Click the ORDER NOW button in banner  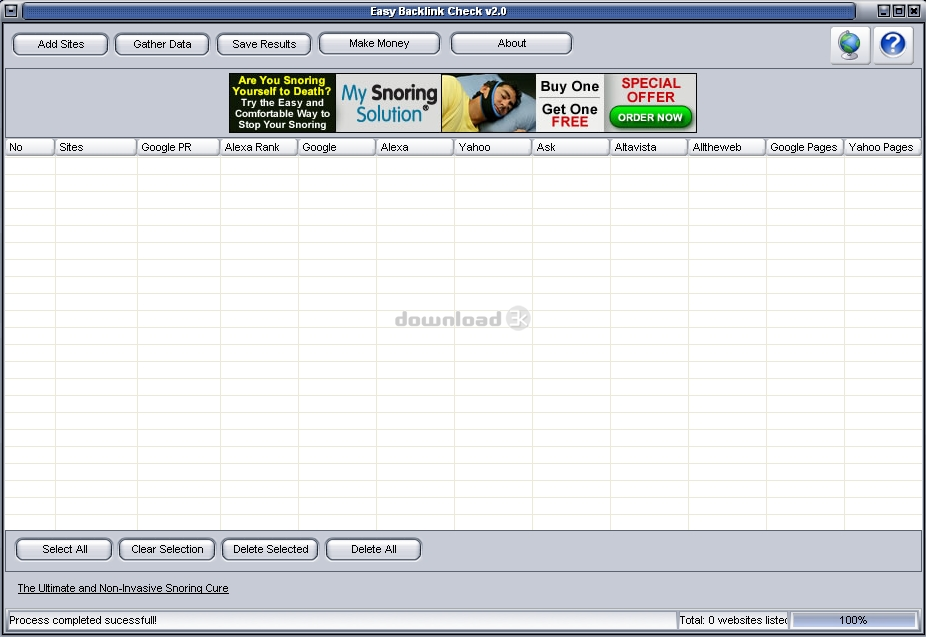(650, 117)
